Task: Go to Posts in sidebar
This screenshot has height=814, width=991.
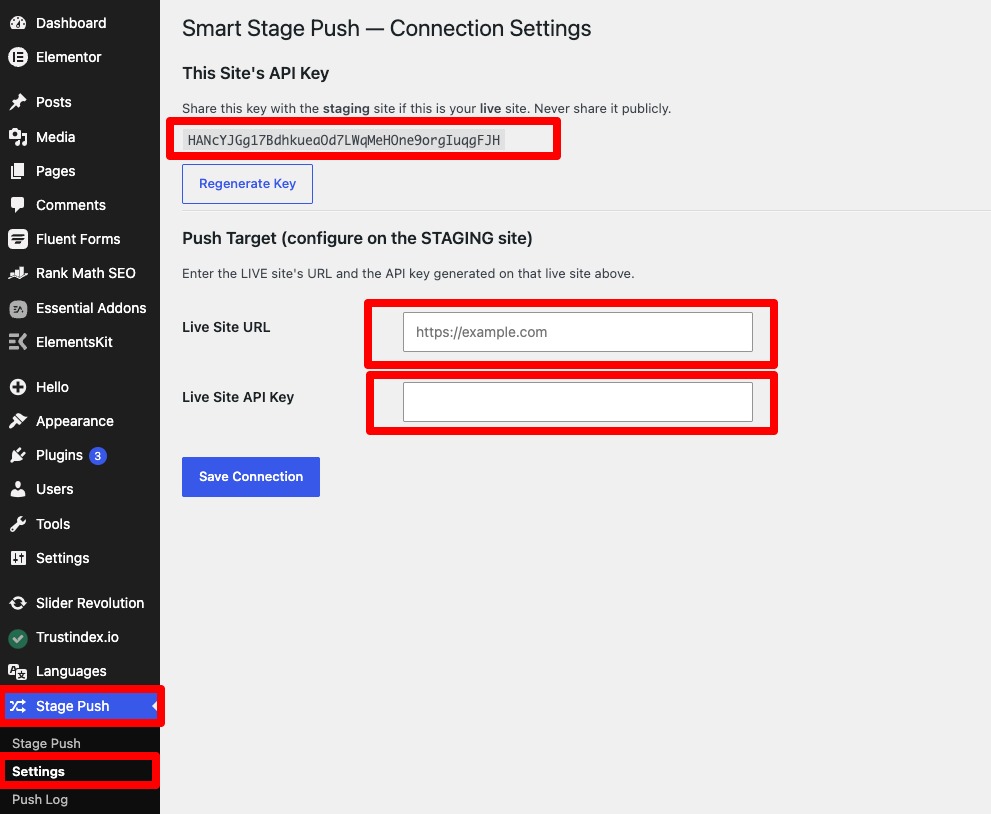Action: coord(54,102)
